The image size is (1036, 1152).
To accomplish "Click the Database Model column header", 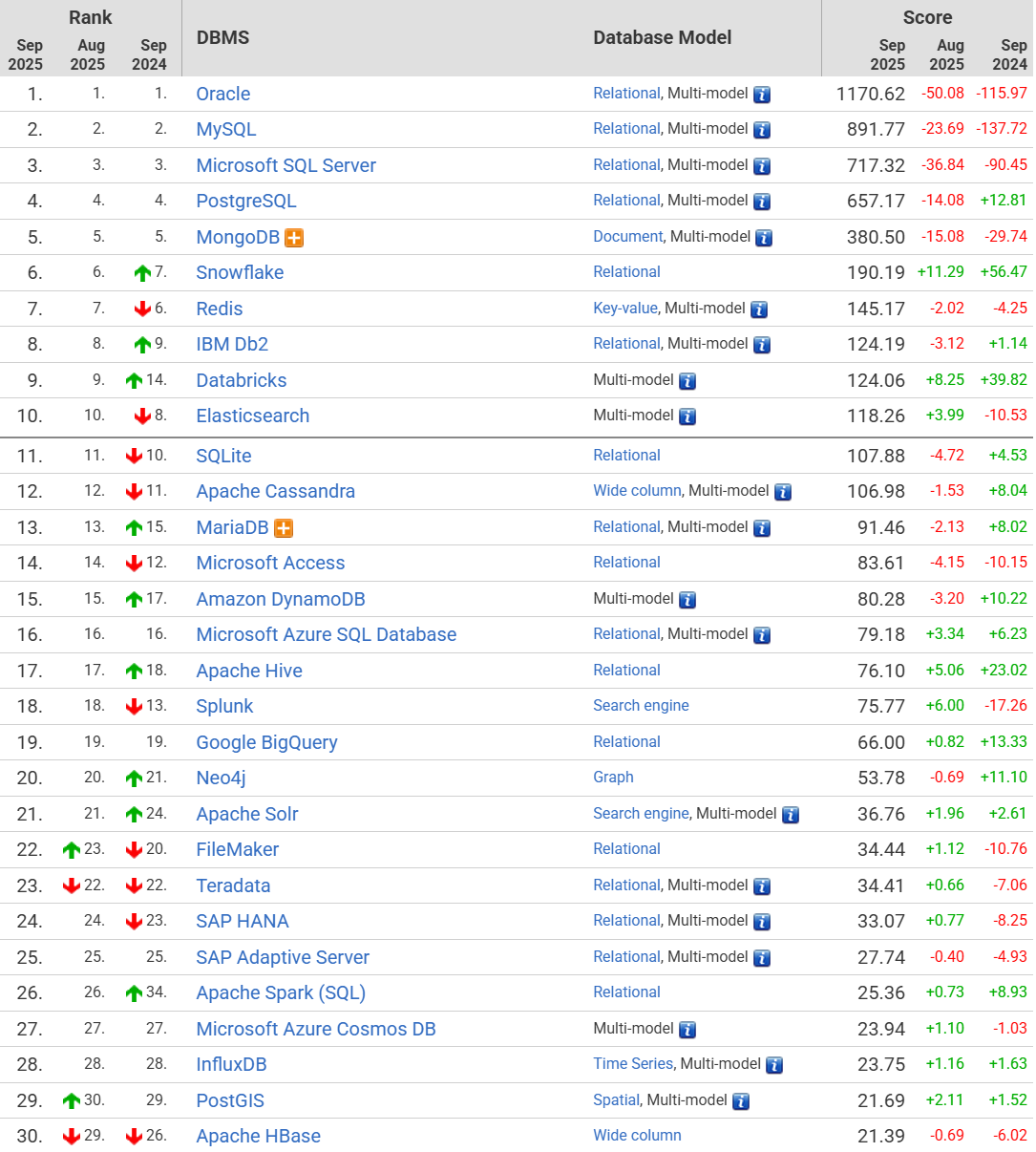I will tap(663, 37).
